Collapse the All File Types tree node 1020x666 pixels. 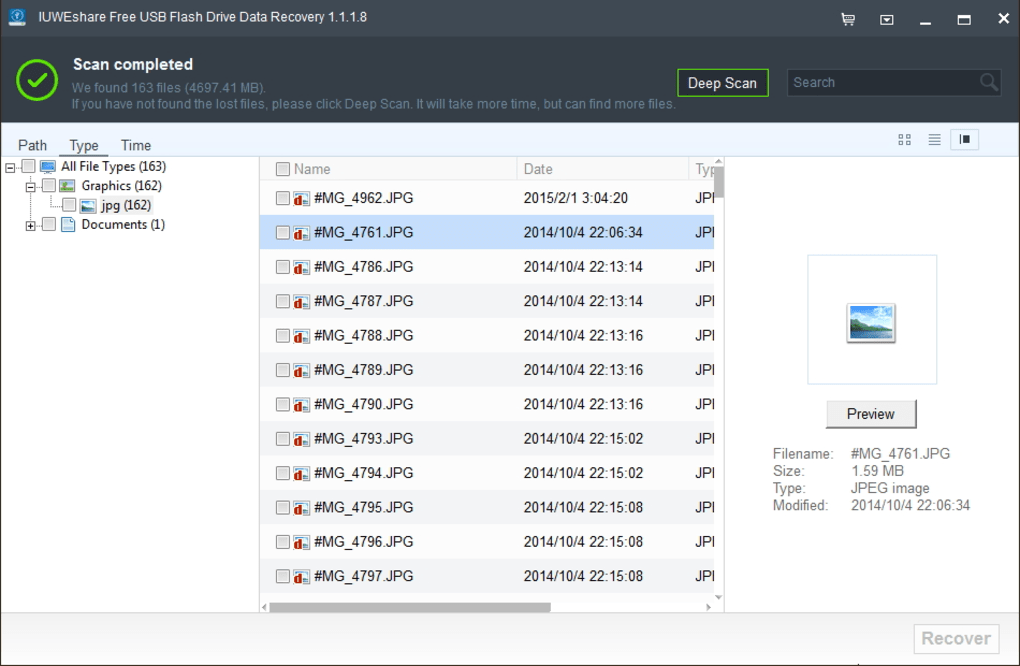click(8, 166)
